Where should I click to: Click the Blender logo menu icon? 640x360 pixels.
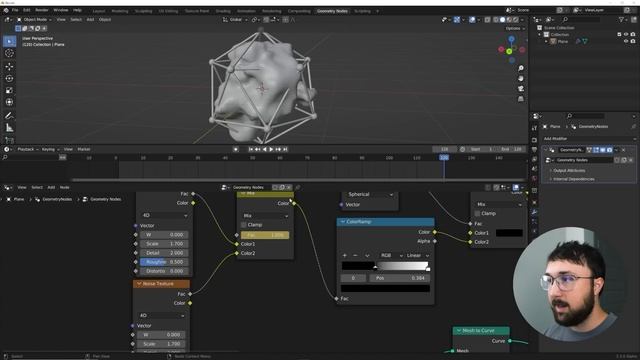(x=6, y=10)
